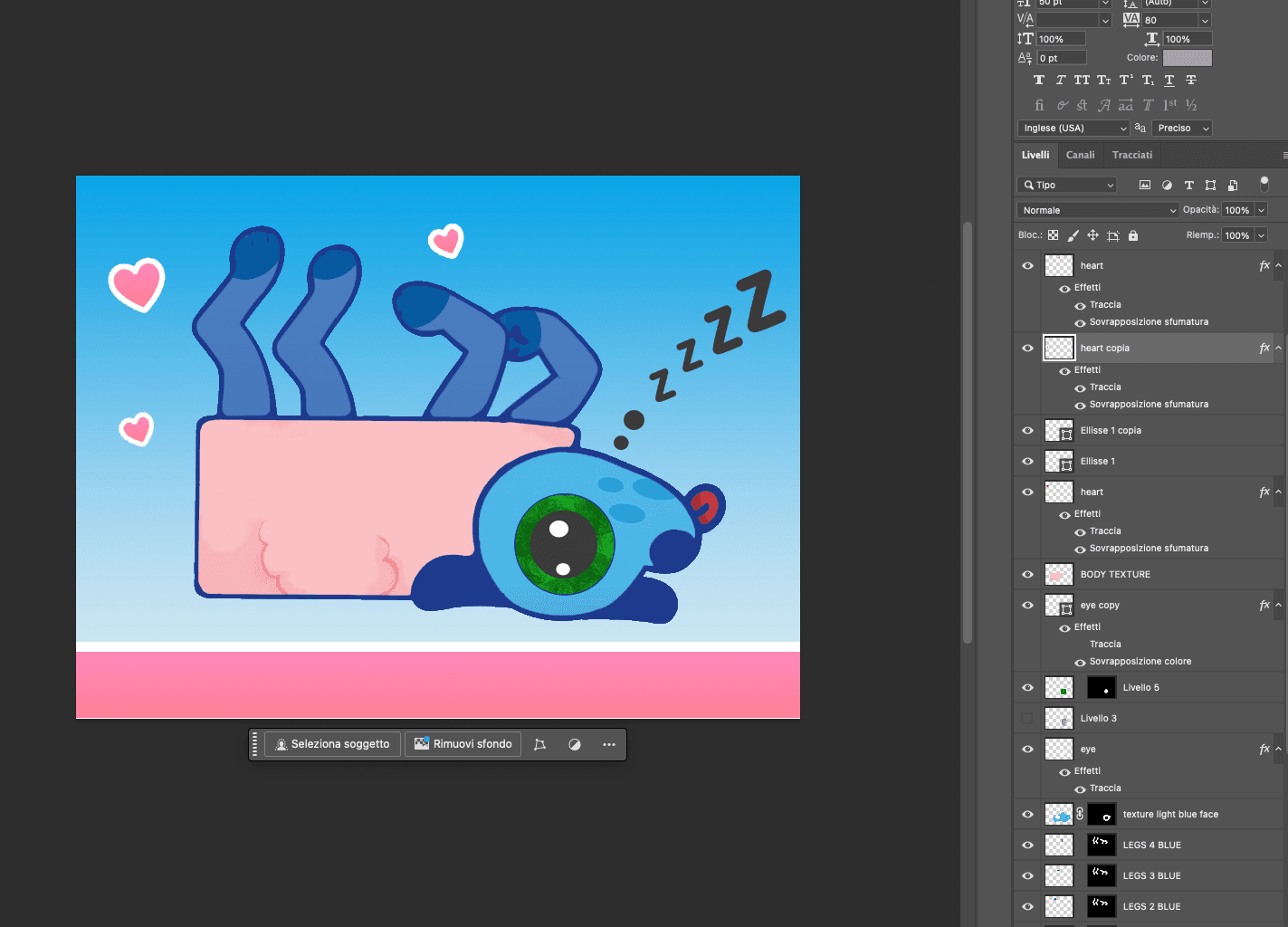The height and width of the screenshot is (927, 1288).
Task: Collapse effects of heart copia layer
Action: 1278,349
